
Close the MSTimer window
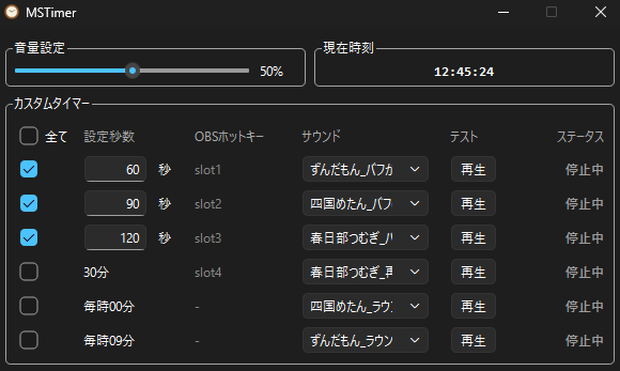[x=600, y=12]
